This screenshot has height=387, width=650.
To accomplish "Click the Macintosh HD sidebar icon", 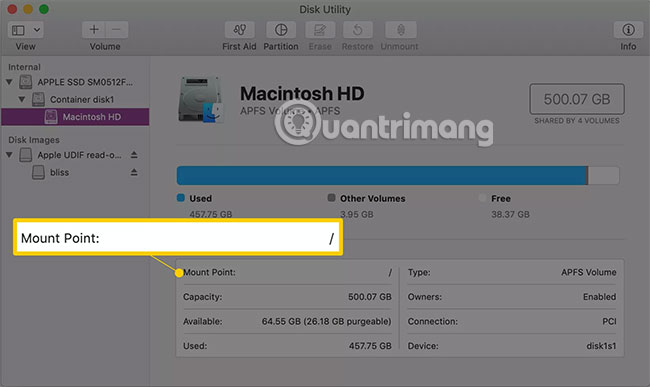I will tap(51, 117).
